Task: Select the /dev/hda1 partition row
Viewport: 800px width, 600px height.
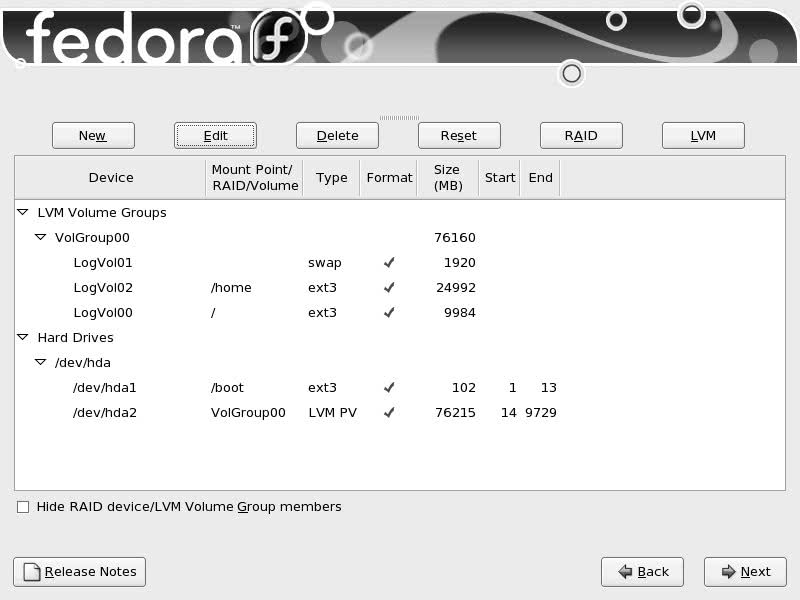Action: [400, 388]
